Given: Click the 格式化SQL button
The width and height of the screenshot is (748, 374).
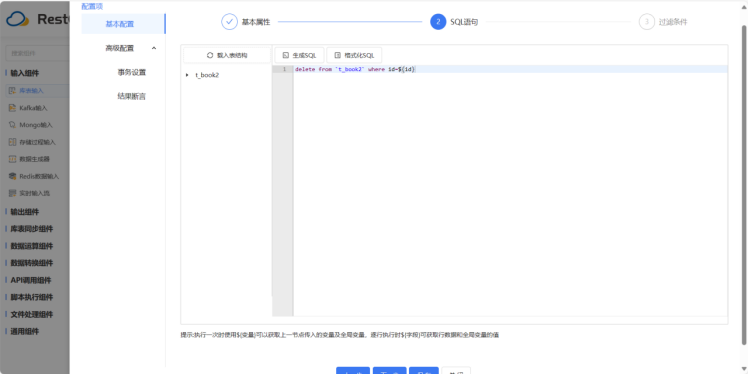Looking at the screenshot, I should (354, 55).
